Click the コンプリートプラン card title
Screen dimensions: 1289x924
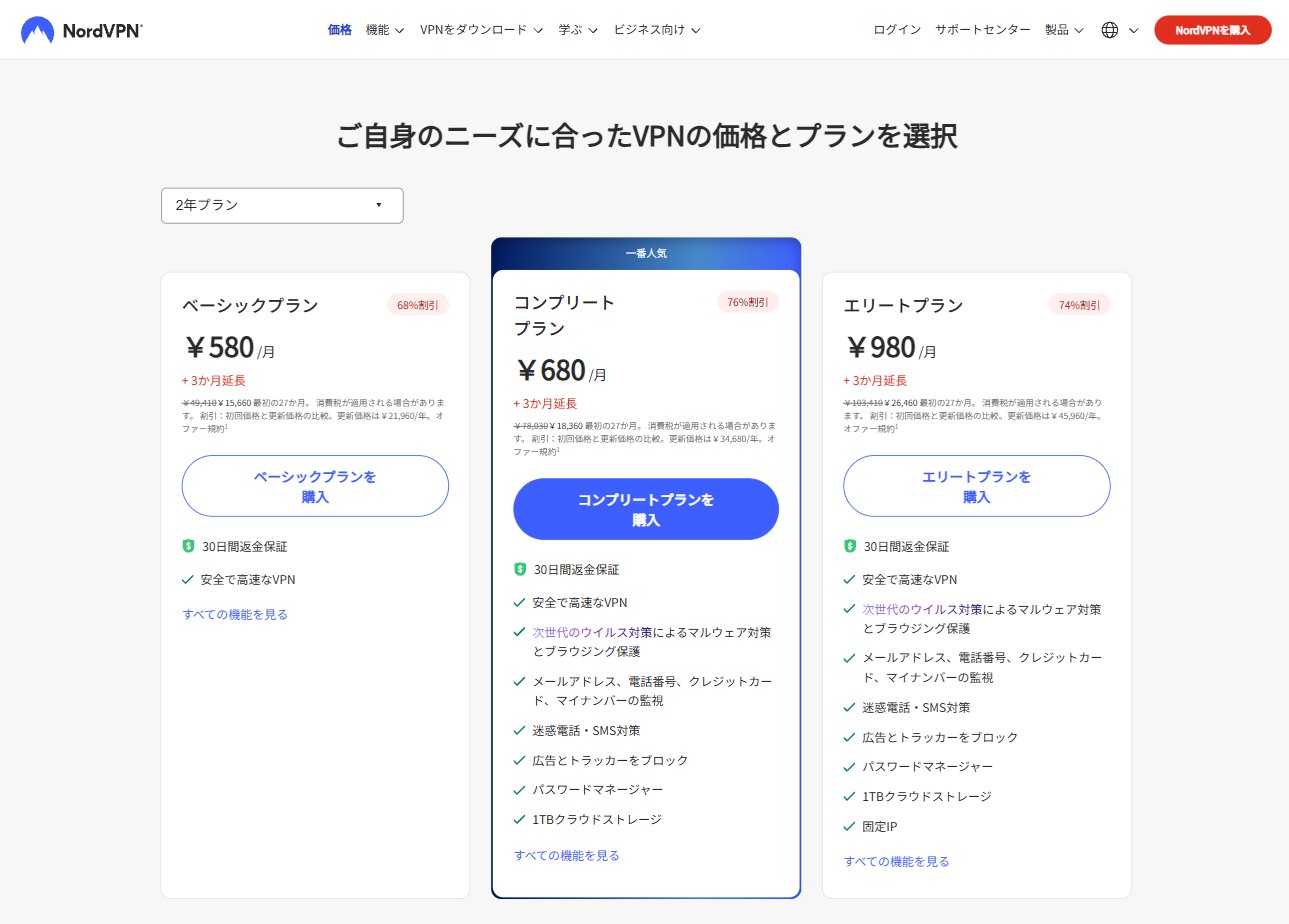(564, 315)
